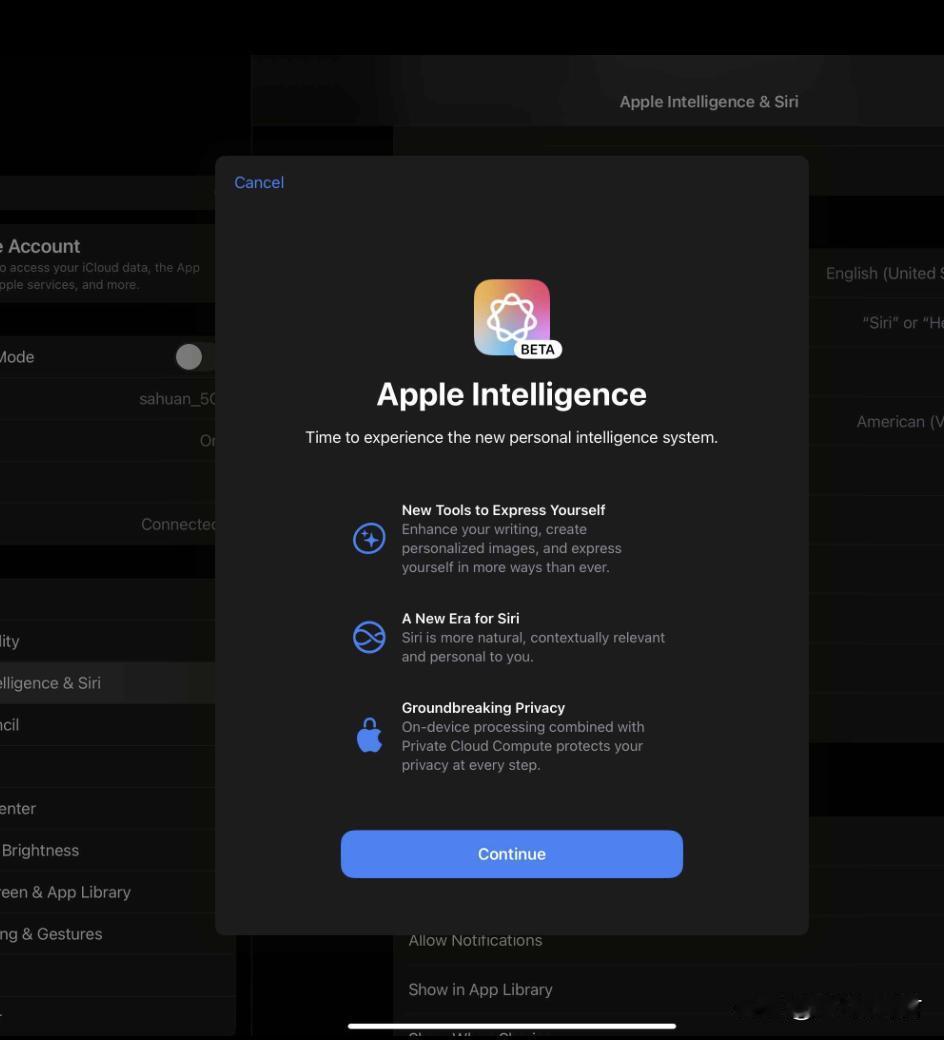Open the Account row in the Settings sidebar
The width and height of the screenshot is (944, 1040).
coord(107,263)
